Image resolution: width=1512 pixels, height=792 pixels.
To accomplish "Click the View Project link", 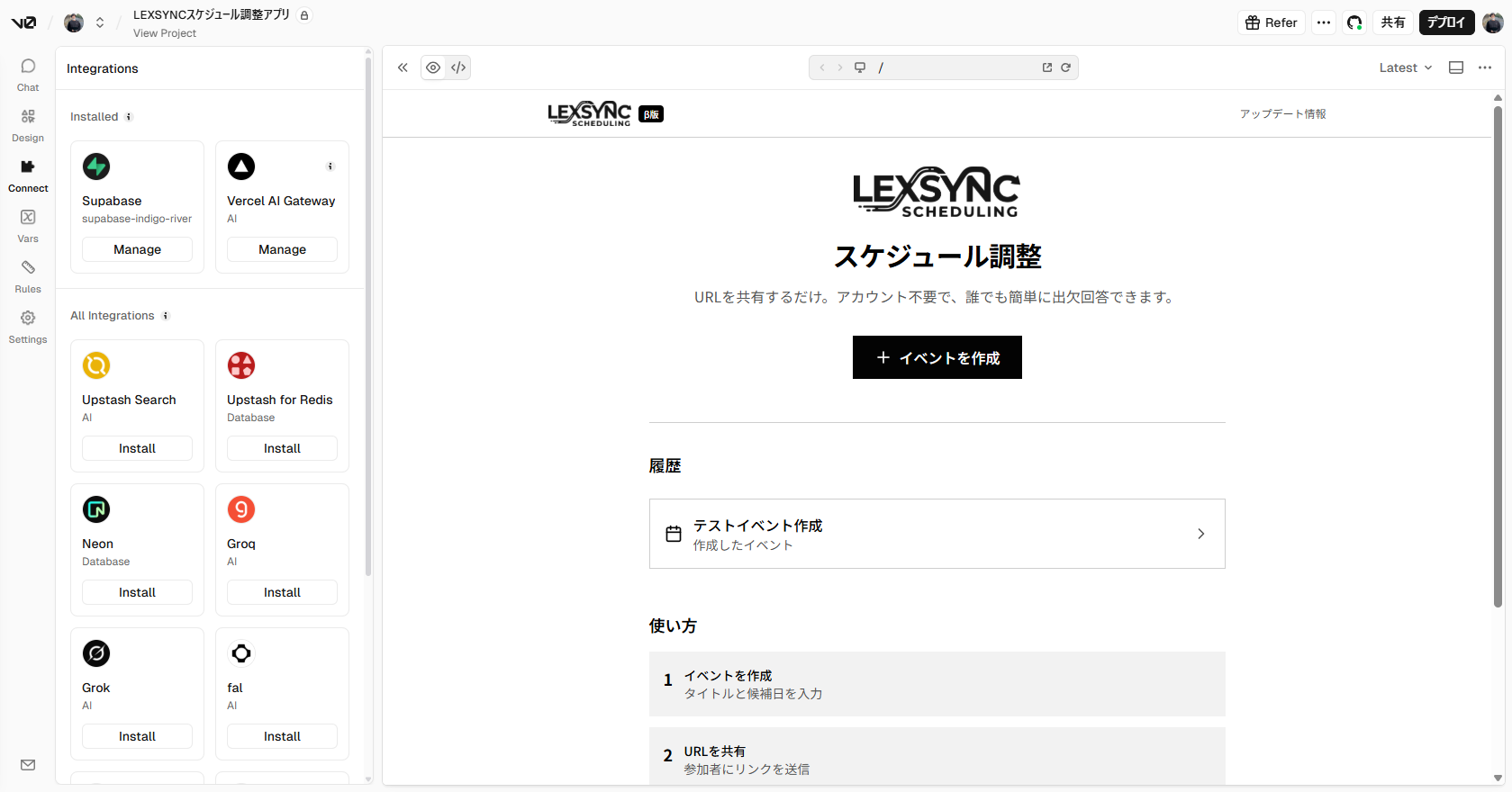I will click(165, 33).
